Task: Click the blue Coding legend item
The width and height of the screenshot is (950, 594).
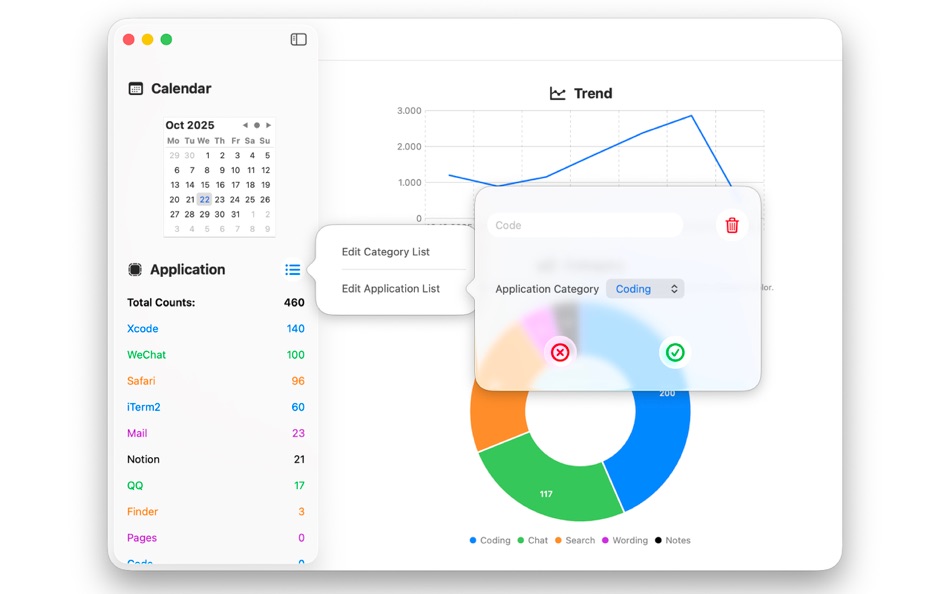Action: [490, 540]
